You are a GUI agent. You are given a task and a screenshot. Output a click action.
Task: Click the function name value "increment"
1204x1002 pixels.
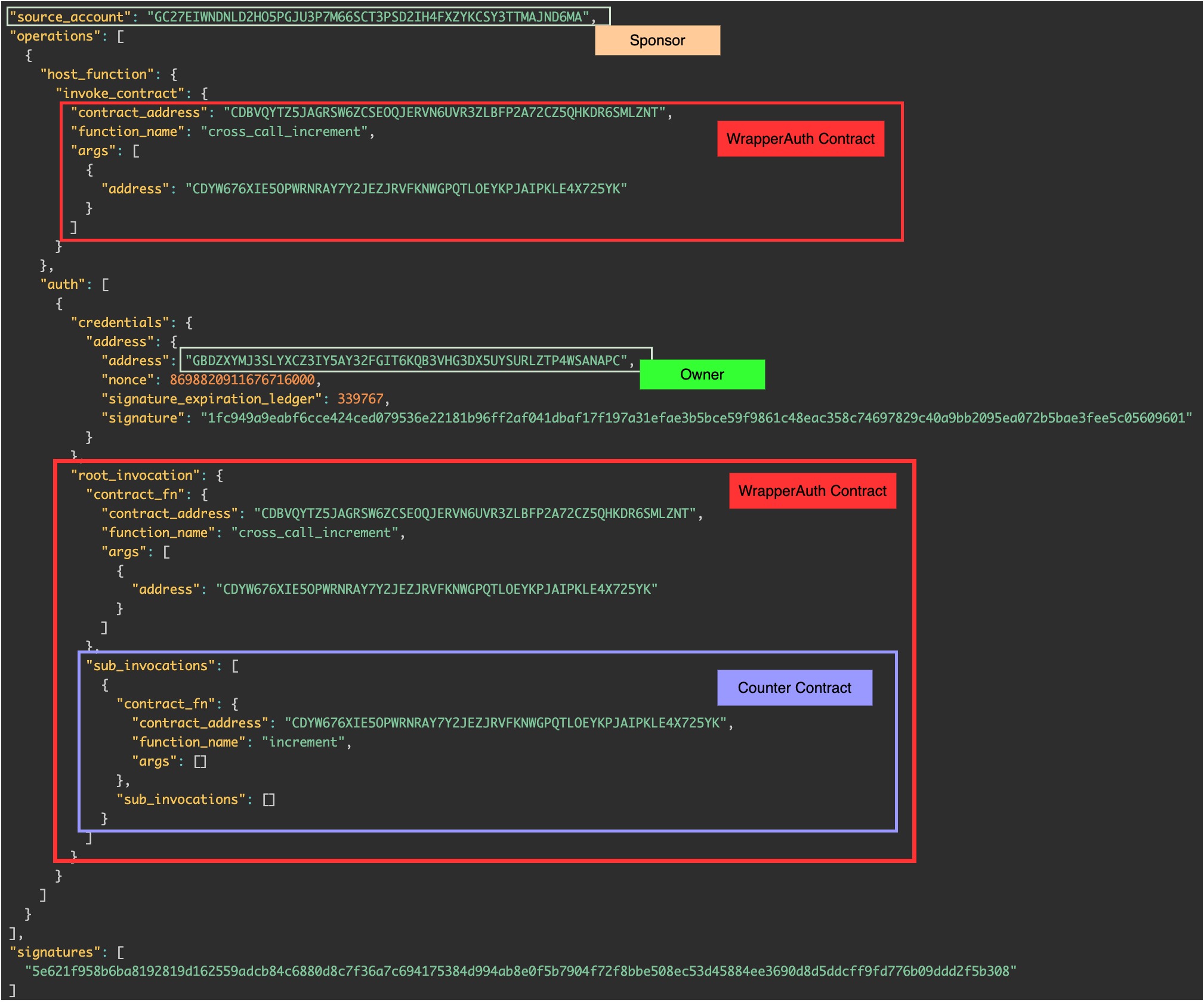coord(303,742)
